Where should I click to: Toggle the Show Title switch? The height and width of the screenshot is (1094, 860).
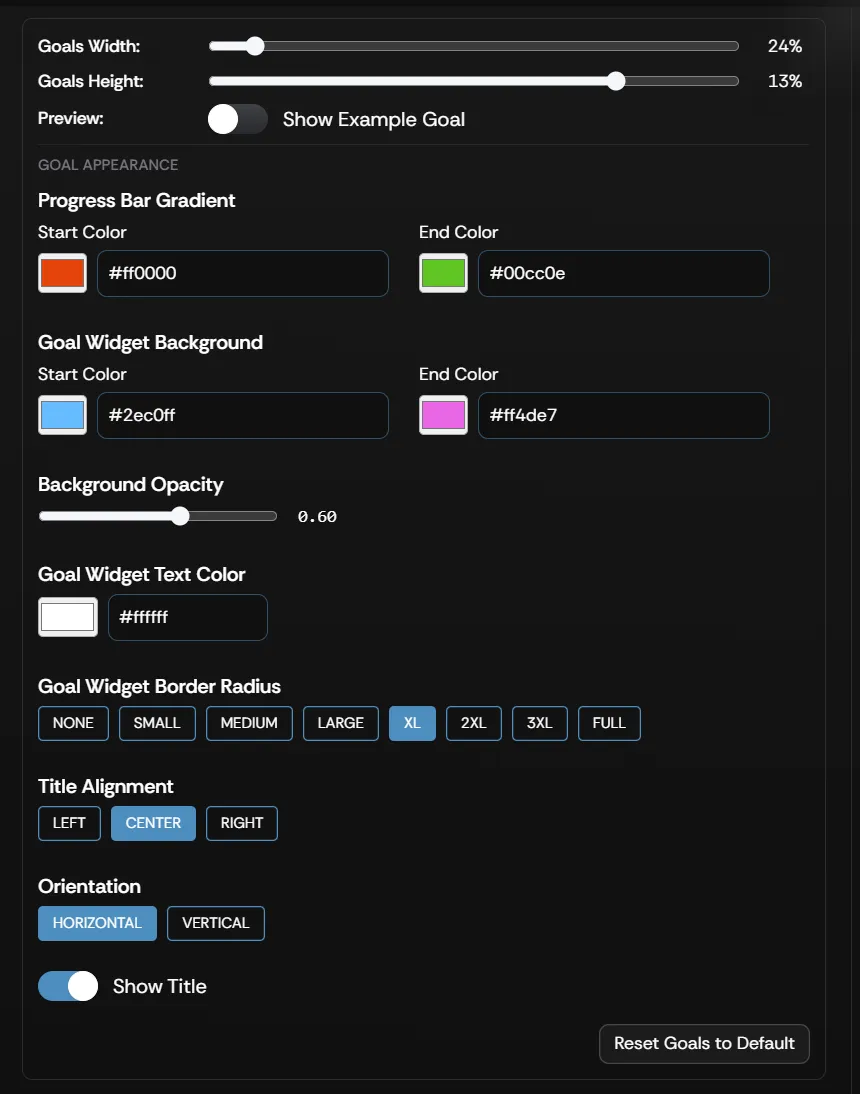pyautogui.click(x=68, y=986)
